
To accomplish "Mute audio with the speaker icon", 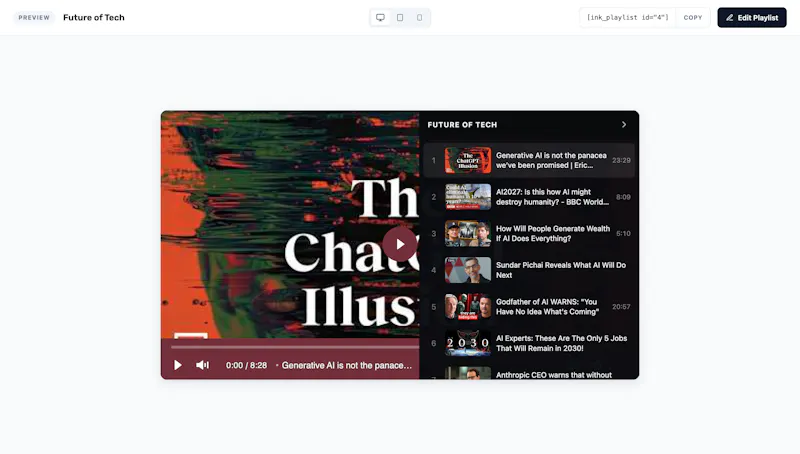I will tap(203, 365).
